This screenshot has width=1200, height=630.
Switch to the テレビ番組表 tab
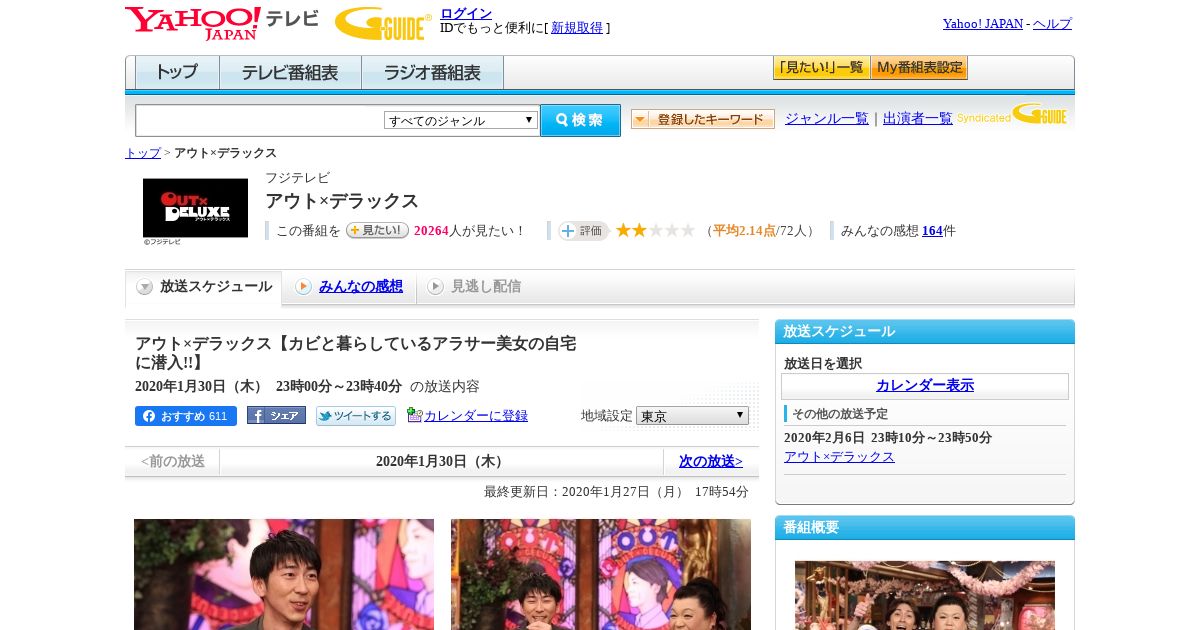(x=290, y=73)
